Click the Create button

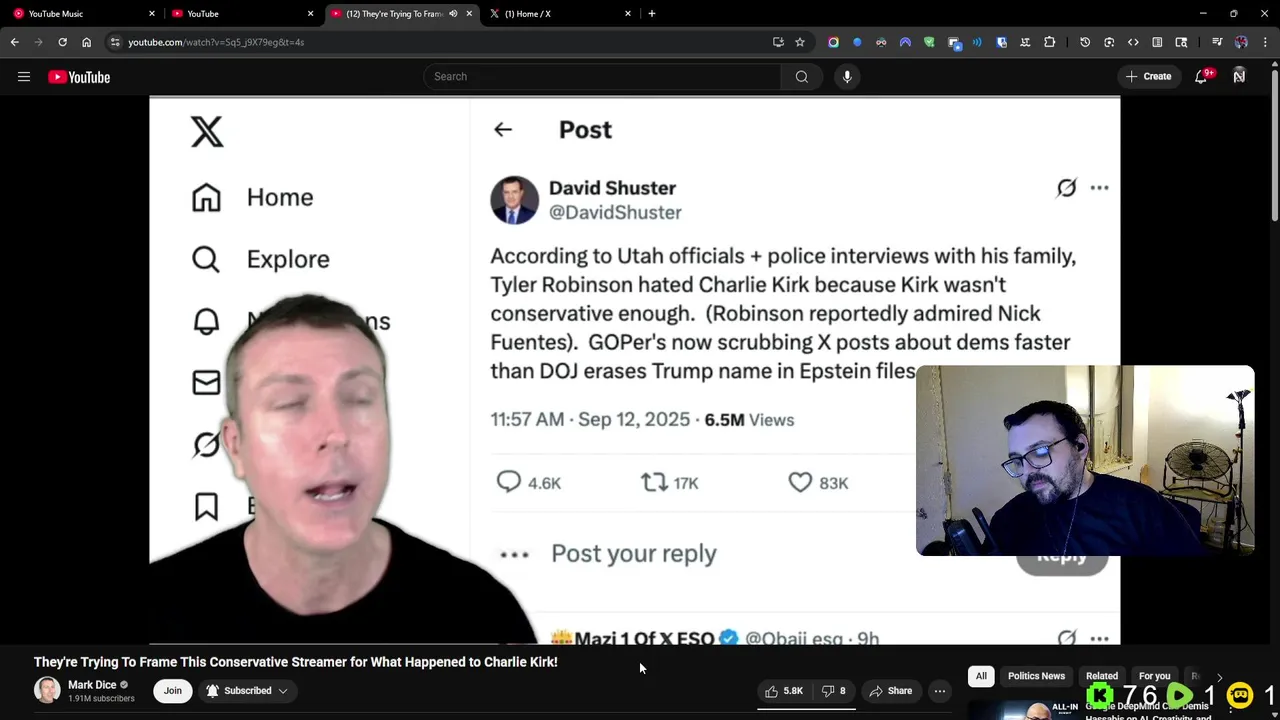click(1148, 77)
